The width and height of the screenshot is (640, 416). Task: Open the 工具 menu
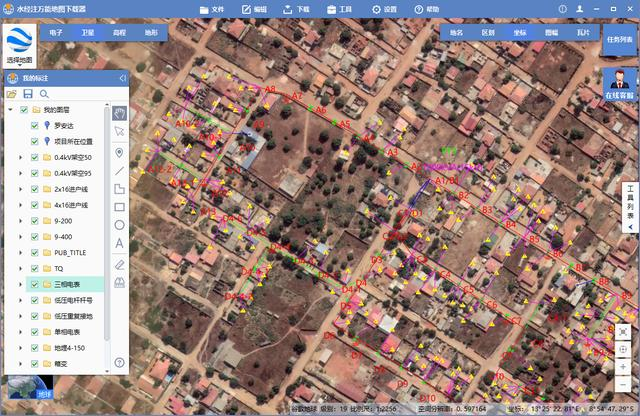pos(339,9)
